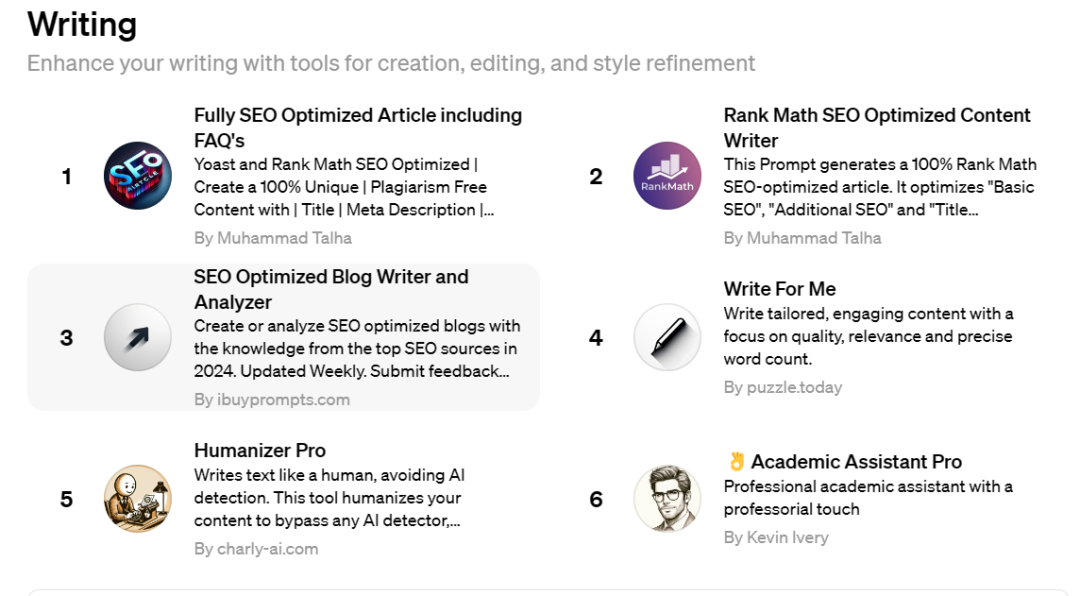Select the By puzzle.today author line

782,387
